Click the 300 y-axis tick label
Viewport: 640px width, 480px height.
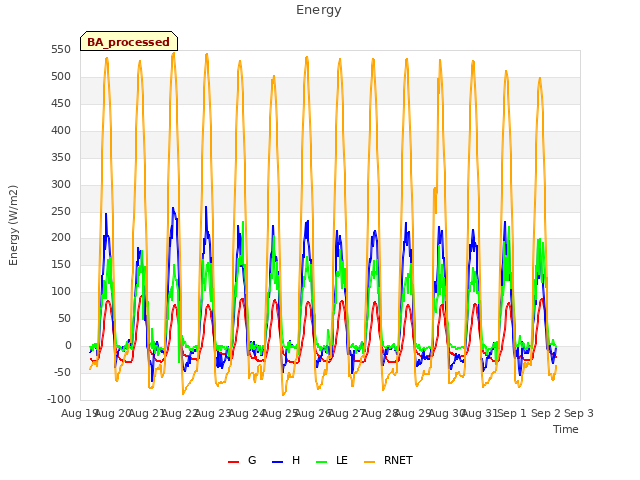61,184
